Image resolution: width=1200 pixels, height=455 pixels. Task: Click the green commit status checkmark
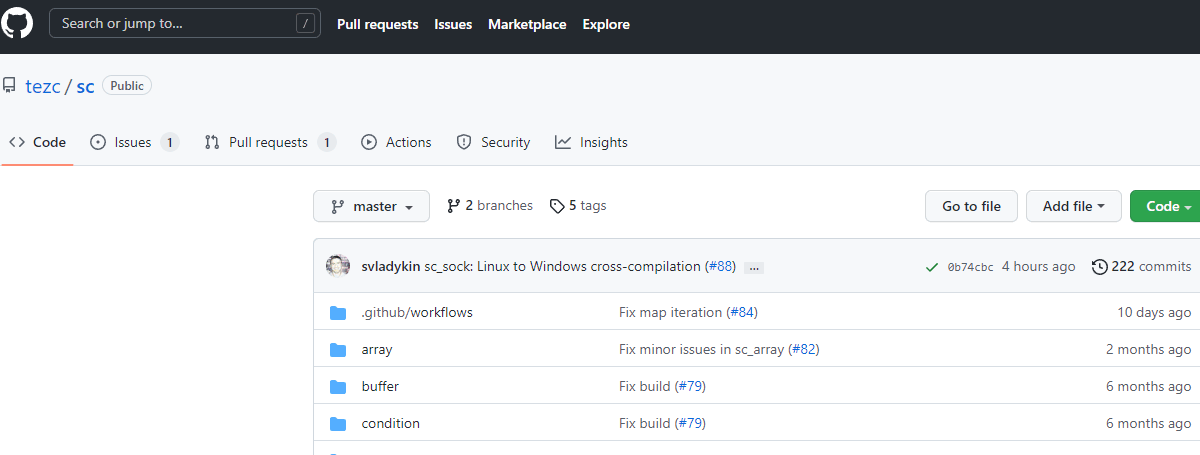932,267
